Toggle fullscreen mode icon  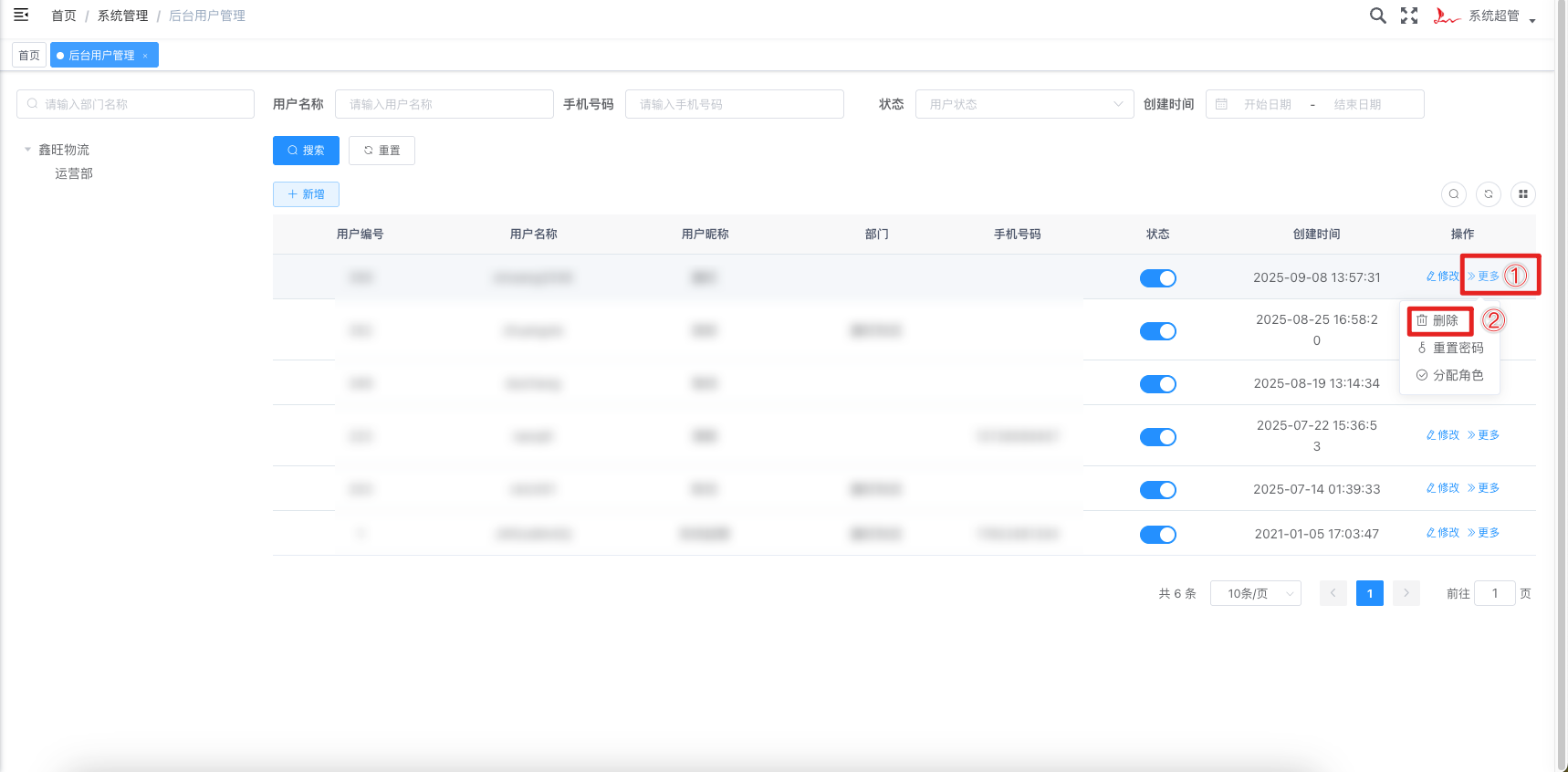1409,16
